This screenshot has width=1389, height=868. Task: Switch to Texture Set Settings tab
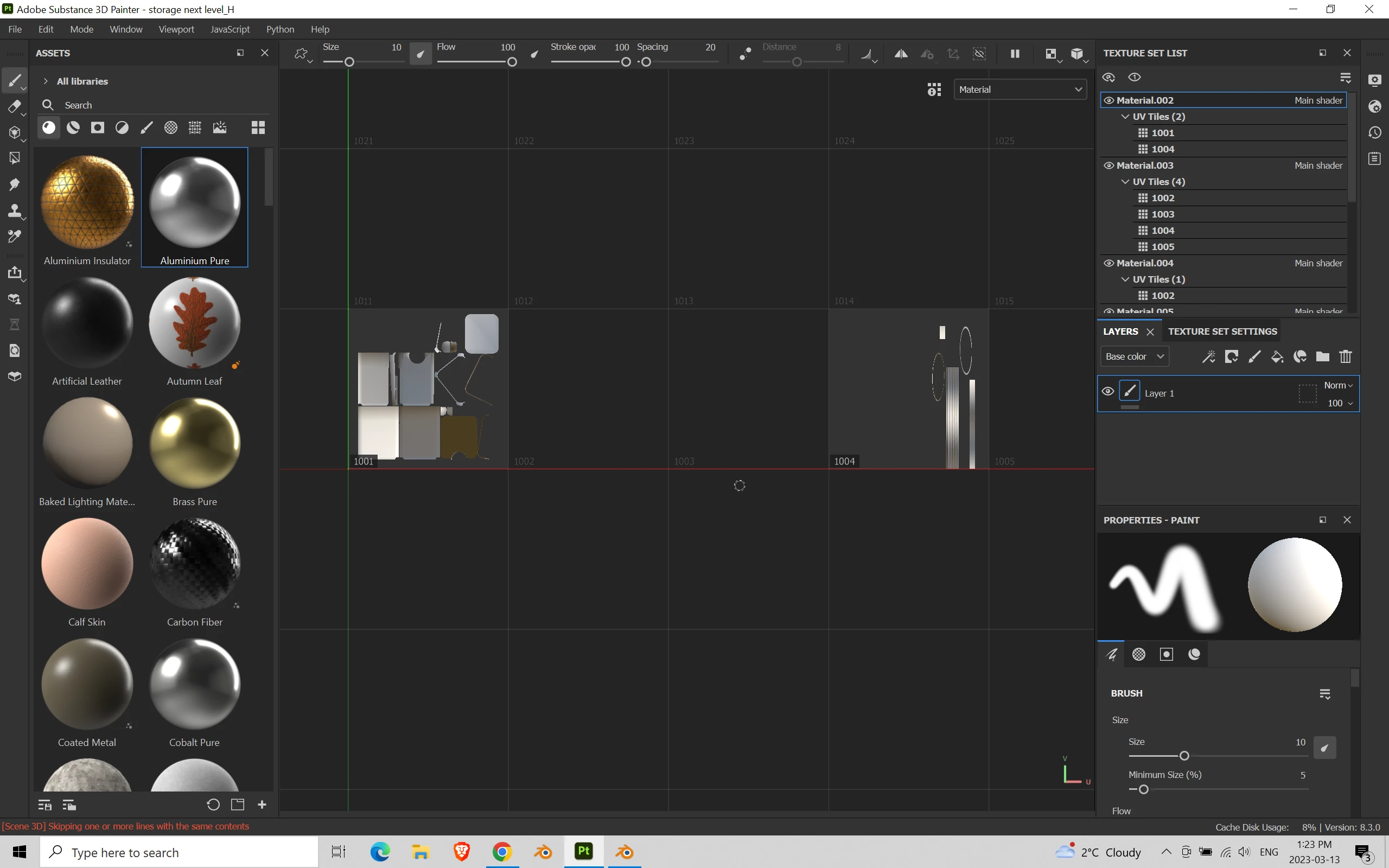(1222, 331)
